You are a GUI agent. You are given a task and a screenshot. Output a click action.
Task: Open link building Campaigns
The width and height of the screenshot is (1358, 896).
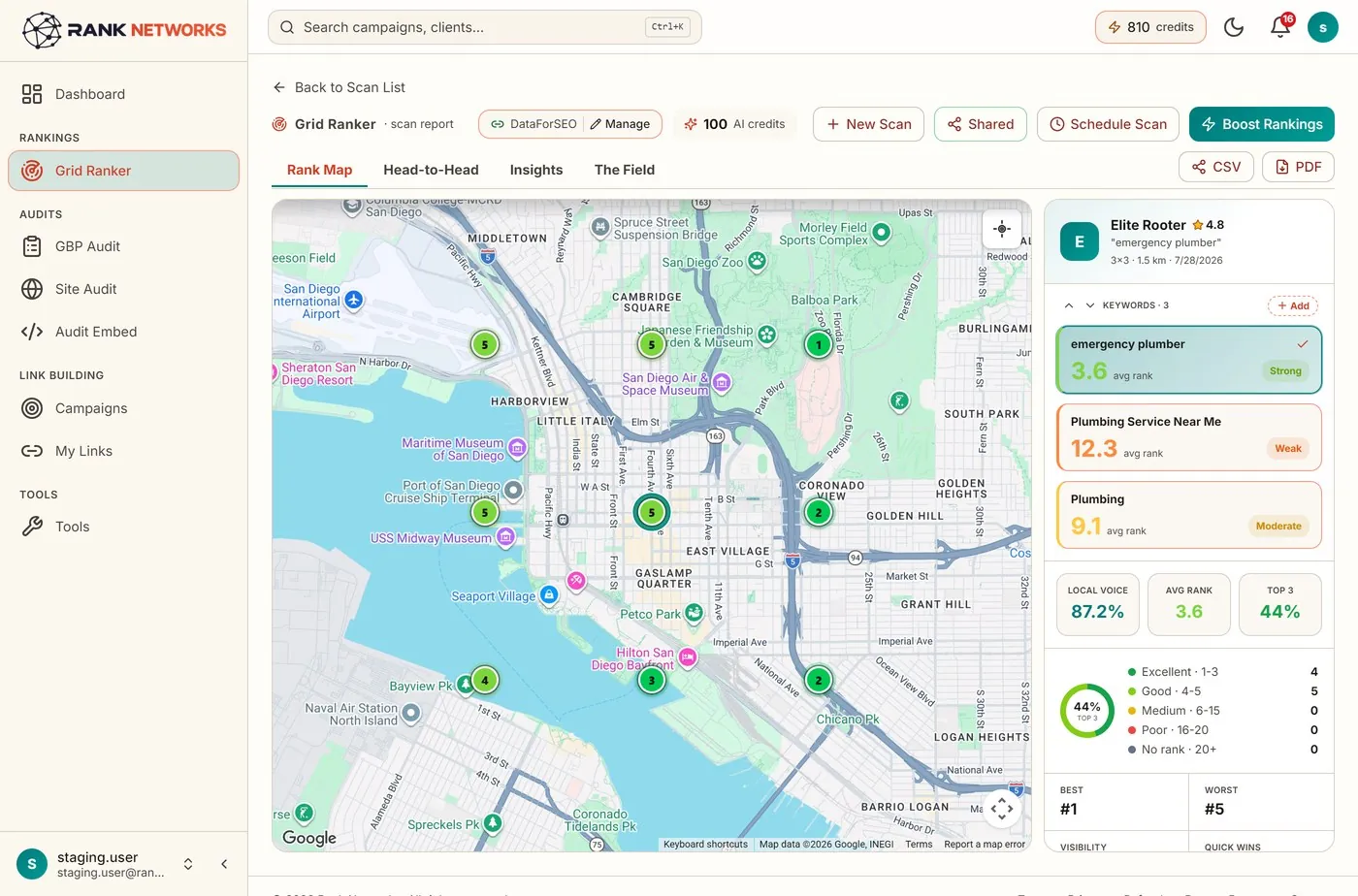click(x=123, y=408)
